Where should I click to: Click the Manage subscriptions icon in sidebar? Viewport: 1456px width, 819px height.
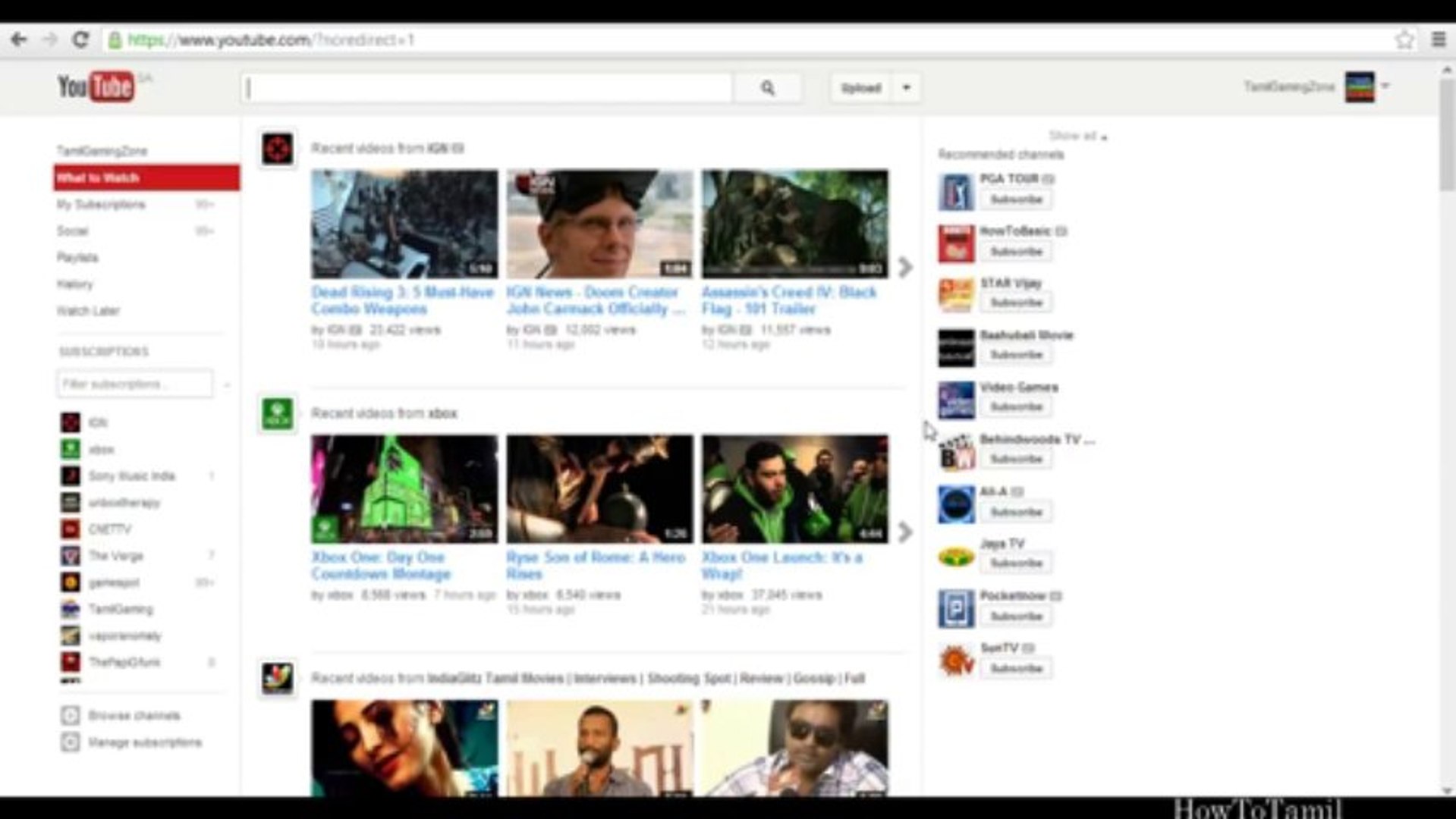[x=70, y=742]
